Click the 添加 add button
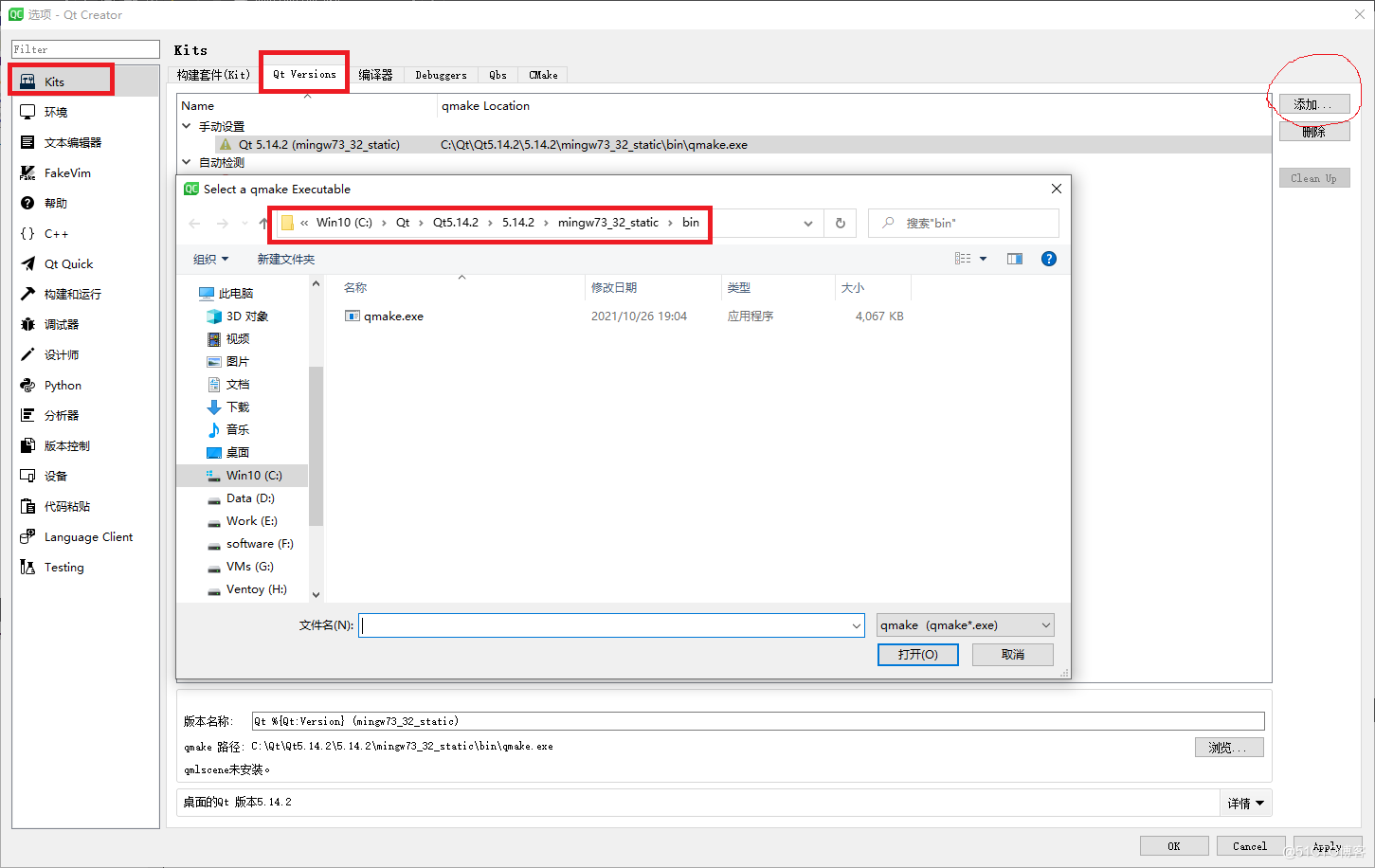This screenshot has height=868, width=1375. point(1314,104)
